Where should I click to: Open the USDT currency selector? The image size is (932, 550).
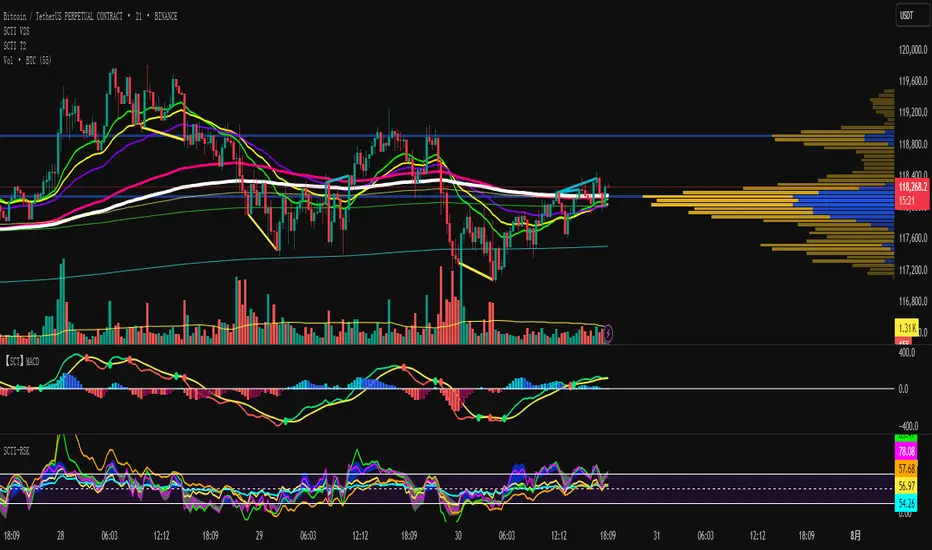coord(912,15)
